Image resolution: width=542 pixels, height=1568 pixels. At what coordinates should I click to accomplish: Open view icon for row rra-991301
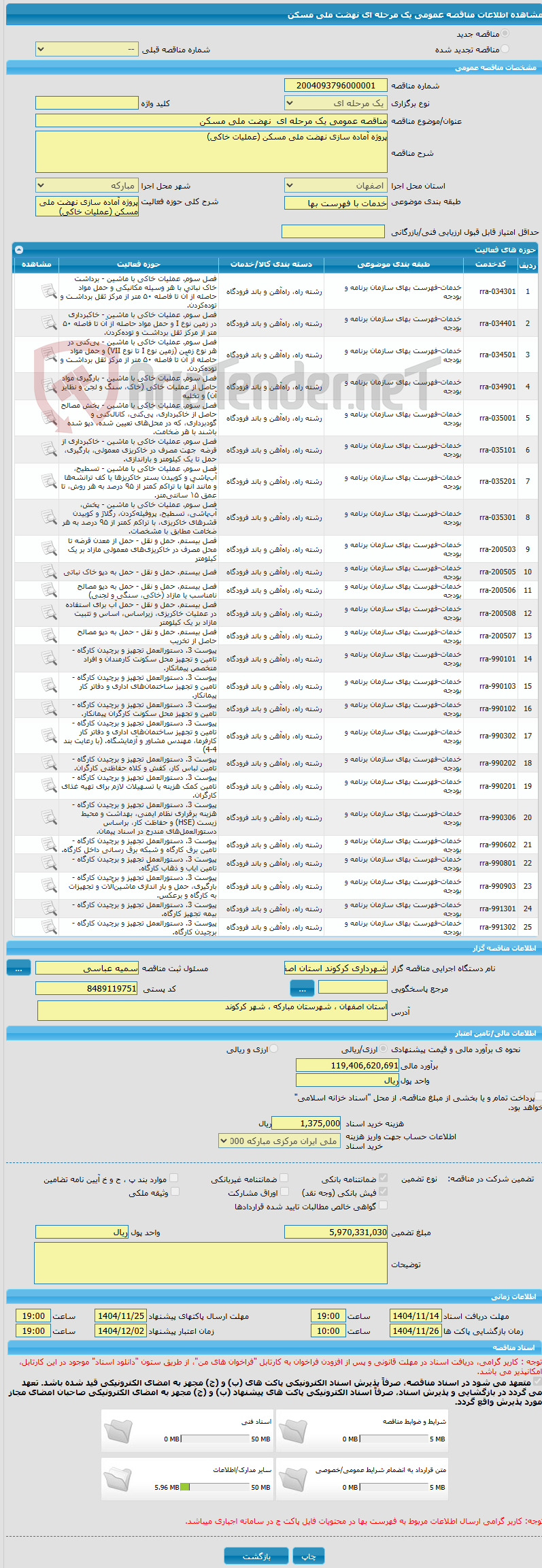tap(48, 909)
